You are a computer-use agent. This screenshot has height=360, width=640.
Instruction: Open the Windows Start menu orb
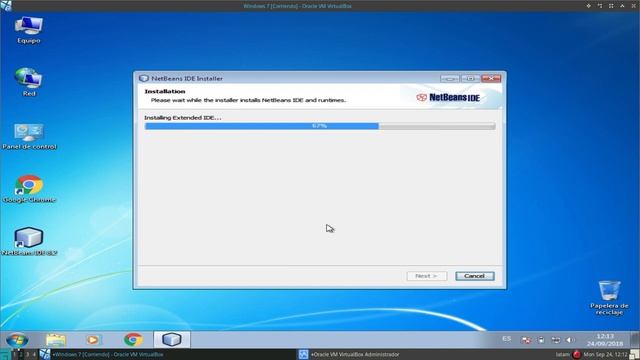tap(17, 340)
